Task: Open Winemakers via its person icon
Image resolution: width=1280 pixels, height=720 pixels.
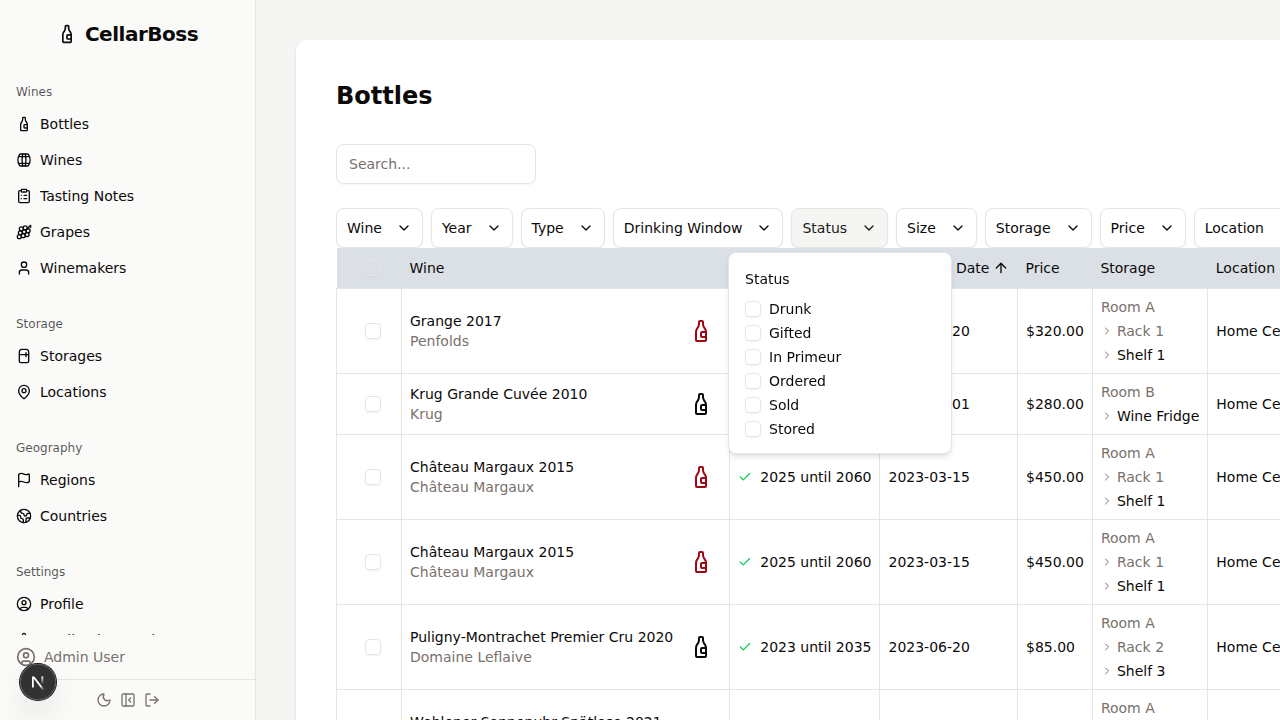Action: 23,267
